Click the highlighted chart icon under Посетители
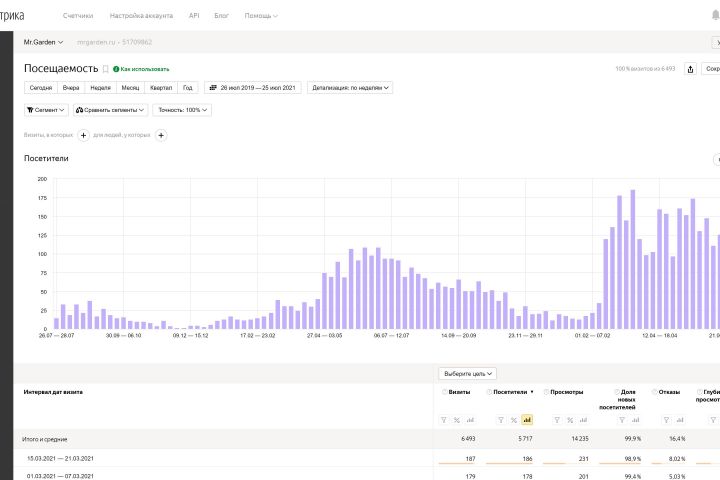Screen dimensions: 720x480 point(528,420)
